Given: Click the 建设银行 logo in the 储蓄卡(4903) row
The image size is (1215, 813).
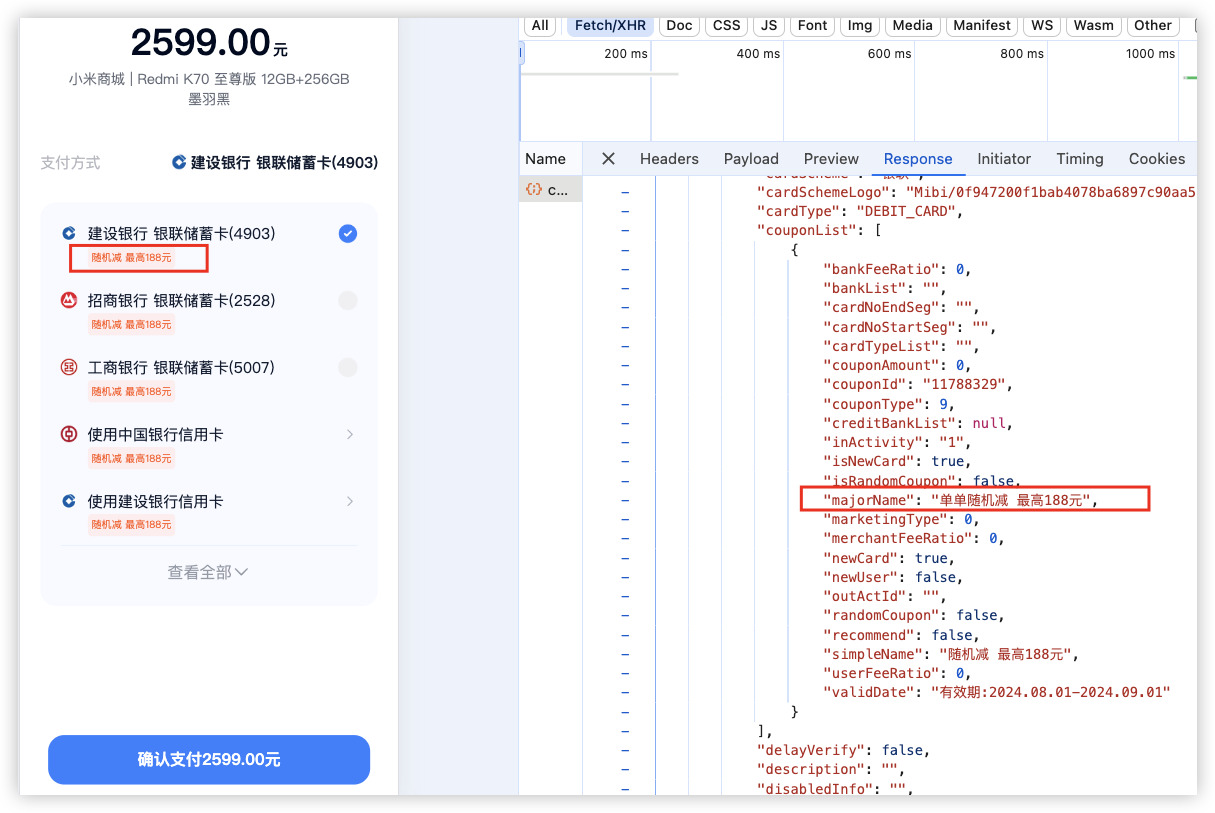Looking at the screenshot, I should coord(69,233).
